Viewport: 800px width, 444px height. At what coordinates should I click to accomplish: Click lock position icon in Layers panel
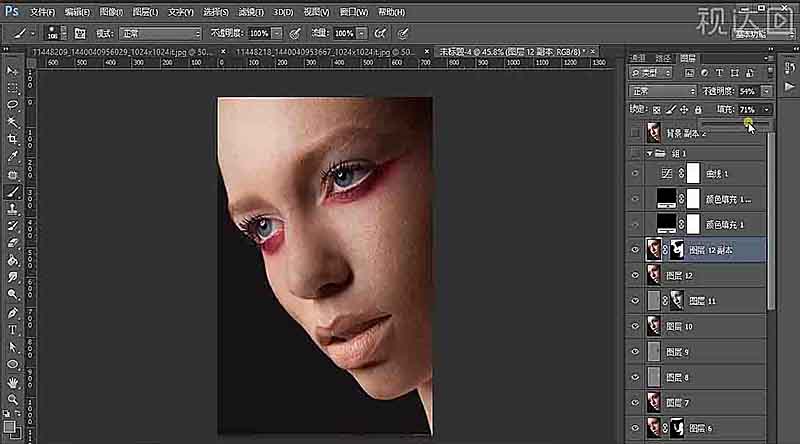point(684,109)
